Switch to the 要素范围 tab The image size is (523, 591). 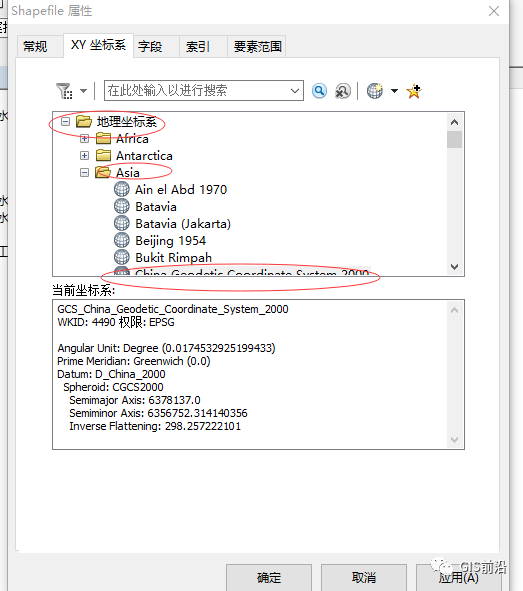click(x=257, y=46)
